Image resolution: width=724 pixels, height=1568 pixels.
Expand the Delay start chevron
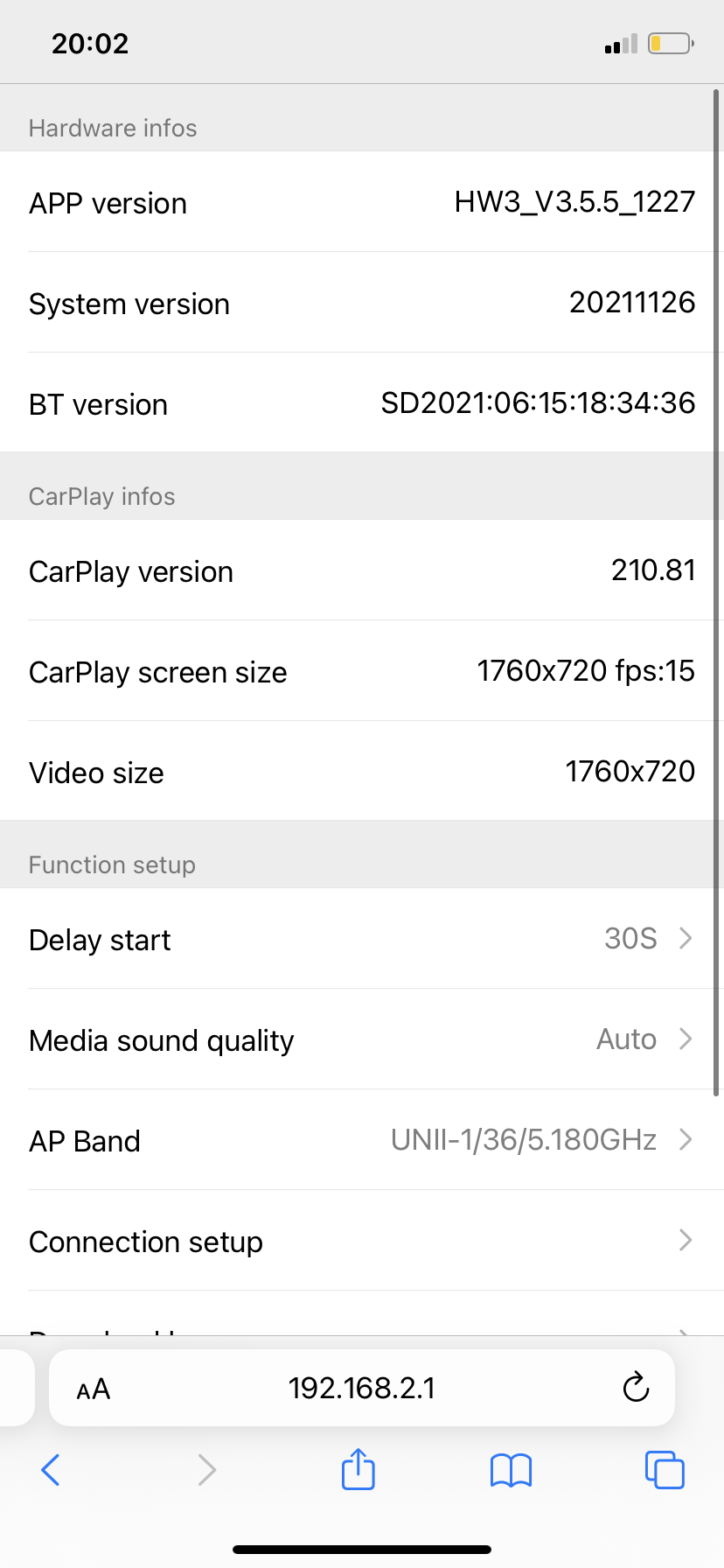[x=686, y=938]
